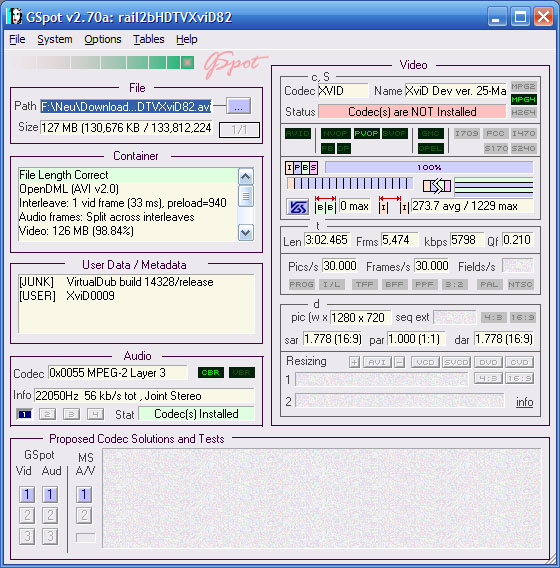Click the 'Codec(s) are NOT Installed' status field
The image size is (560, 568).
click(x=412, y=112)
